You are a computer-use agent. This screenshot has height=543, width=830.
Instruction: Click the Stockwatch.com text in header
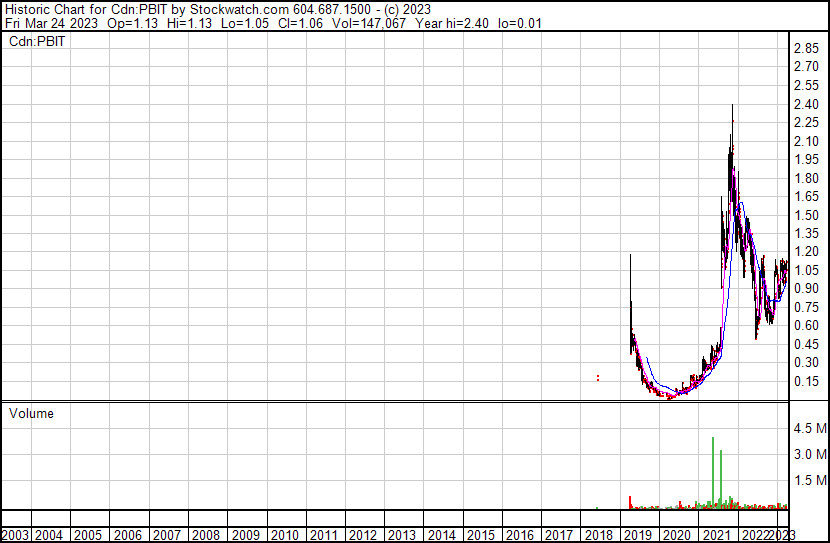pos(240,9)
